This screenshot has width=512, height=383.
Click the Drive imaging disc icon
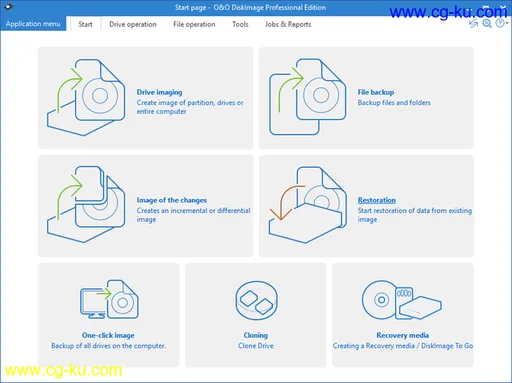tap(86, 97)
